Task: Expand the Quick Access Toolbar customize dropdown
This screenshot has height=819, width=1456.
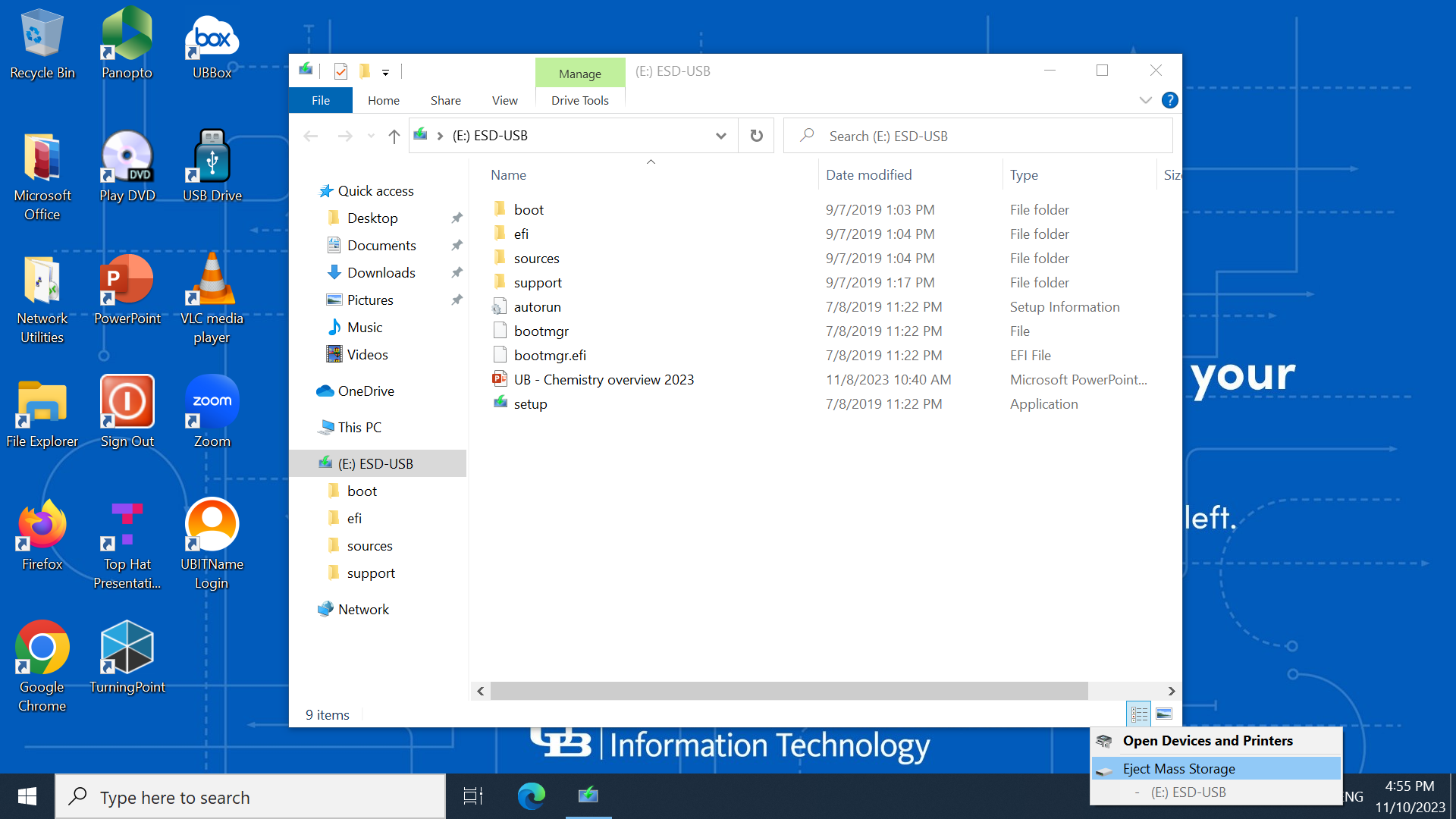Action: 385,71
